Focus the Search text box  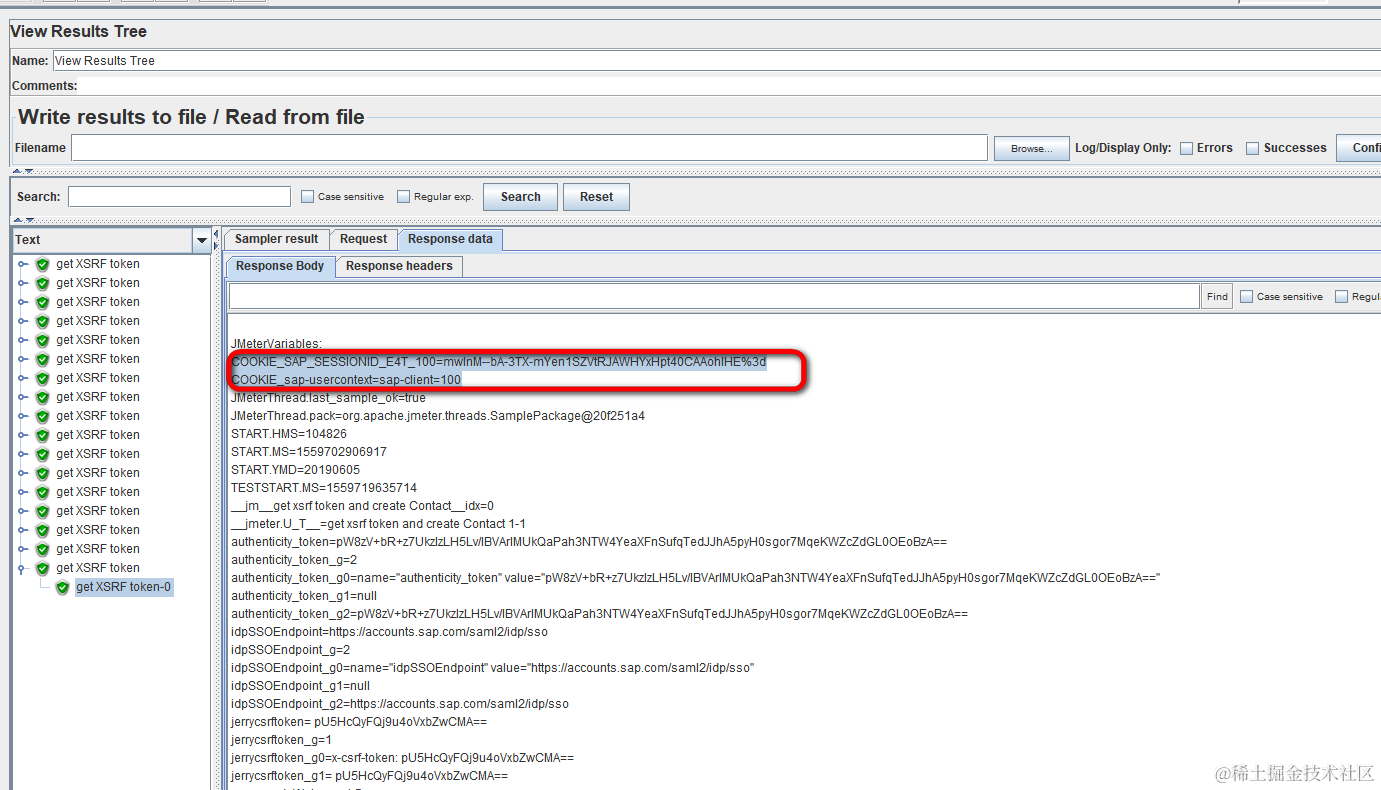179,197
